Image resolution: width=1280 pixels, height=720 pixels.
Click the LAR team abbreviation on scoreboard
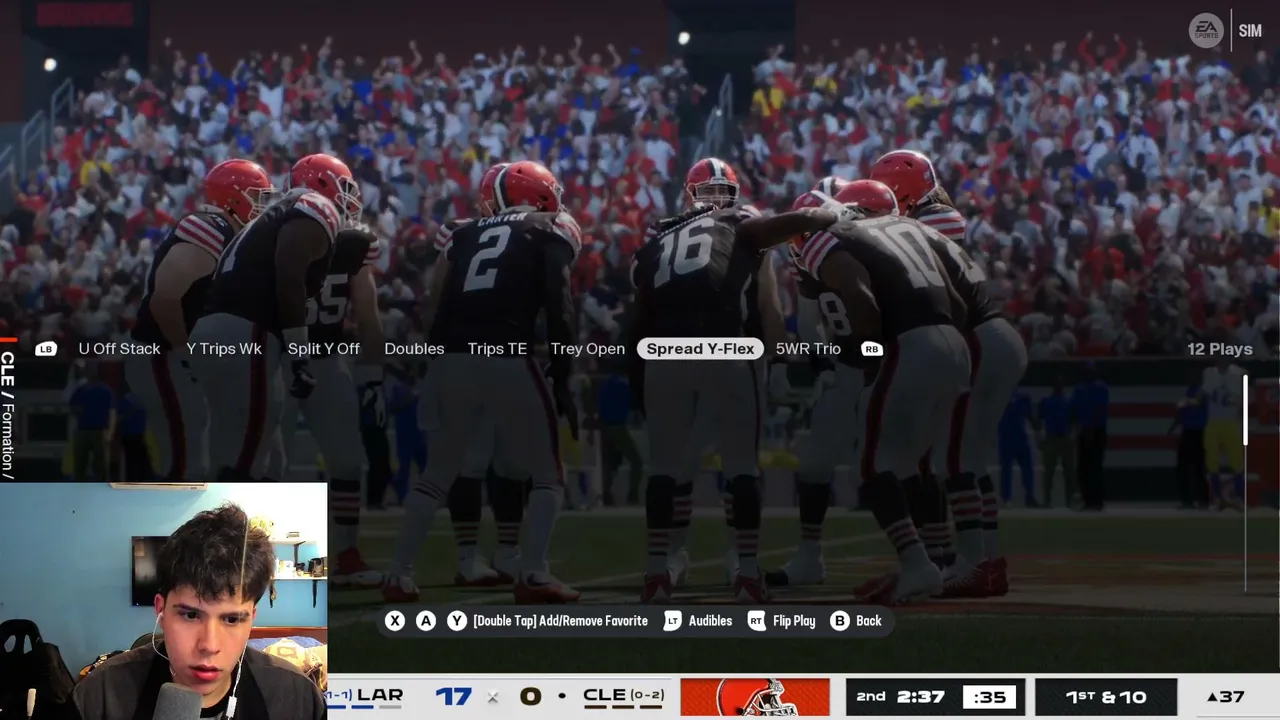click(380, 695)
